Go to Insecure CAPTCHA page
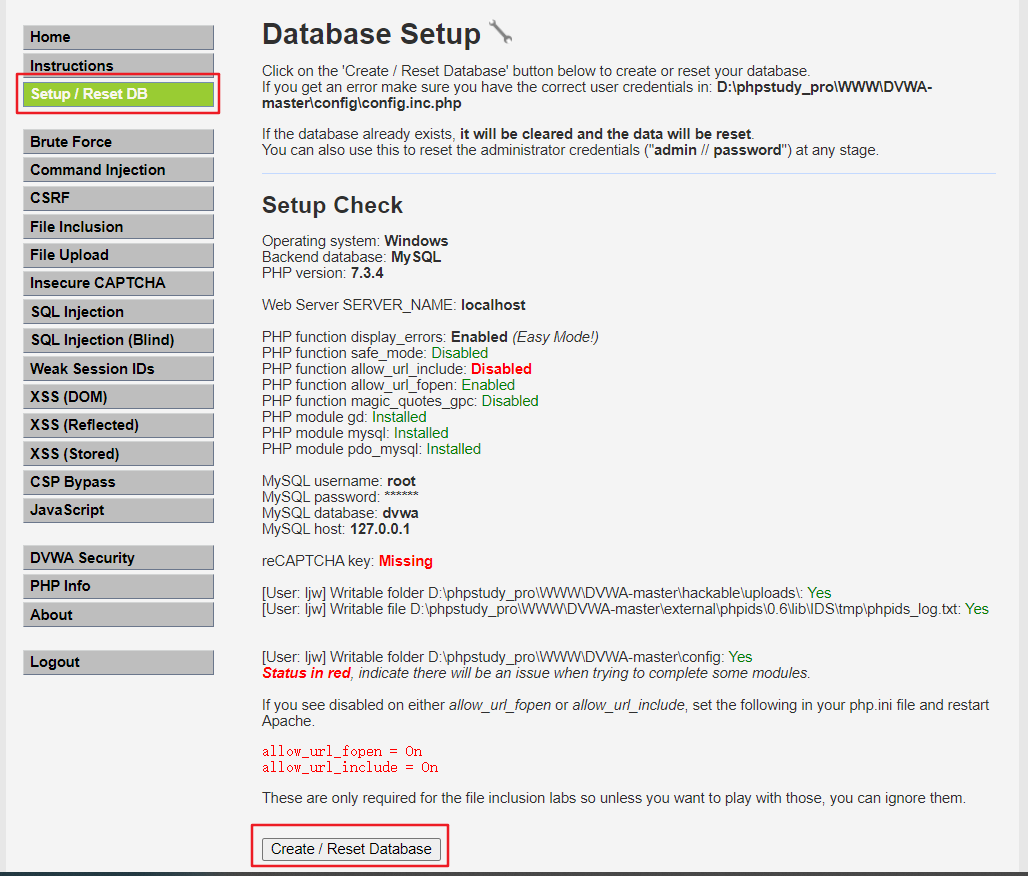The image size is (1028, 876). [x=118, y=283]
